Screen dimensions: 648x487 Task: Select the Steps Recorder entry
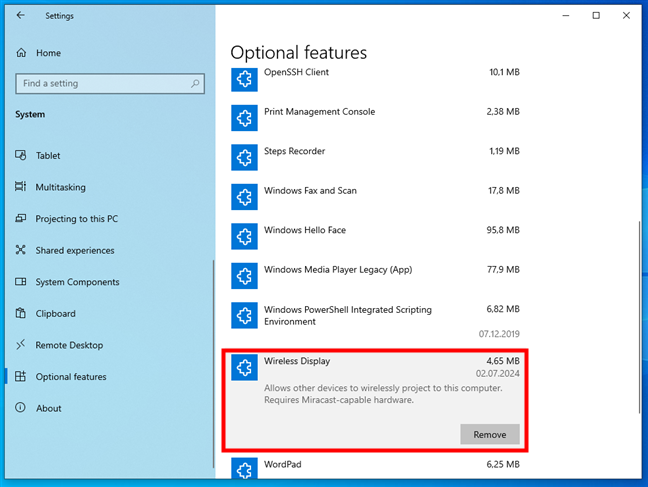click(375, 157)
